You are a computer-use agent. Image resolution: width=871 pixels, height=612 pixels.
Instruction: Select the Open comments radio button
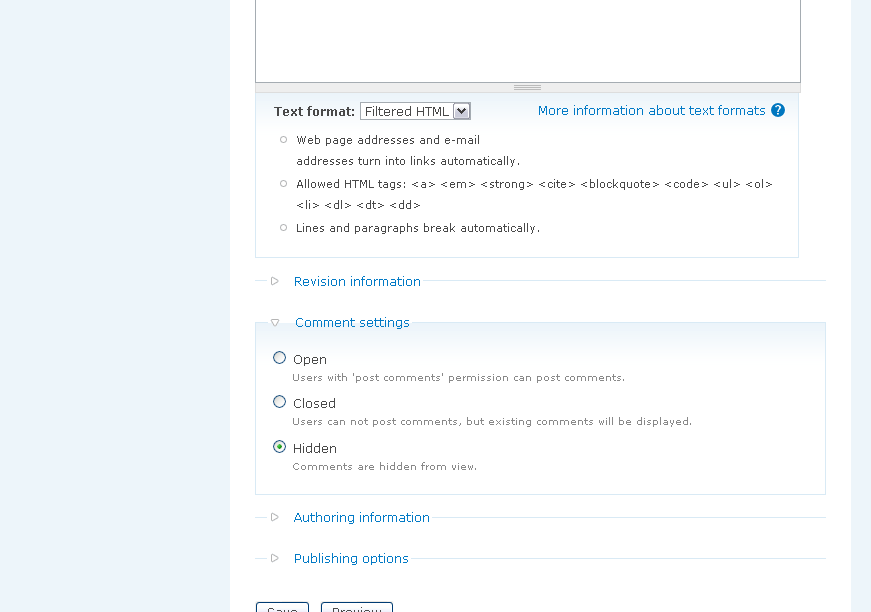point(280,358)
